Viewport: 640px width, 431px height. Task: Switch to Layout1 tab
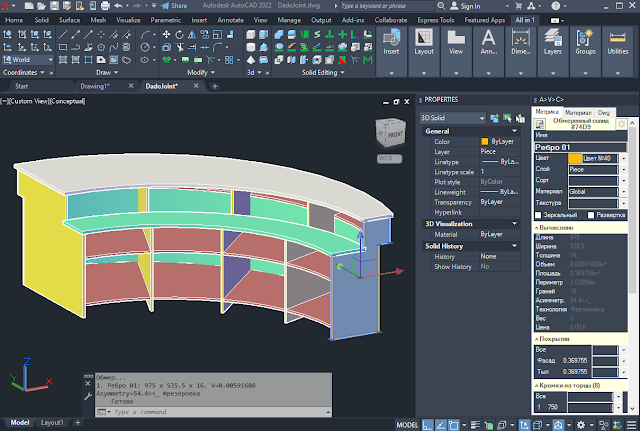[x=52, y=423]
